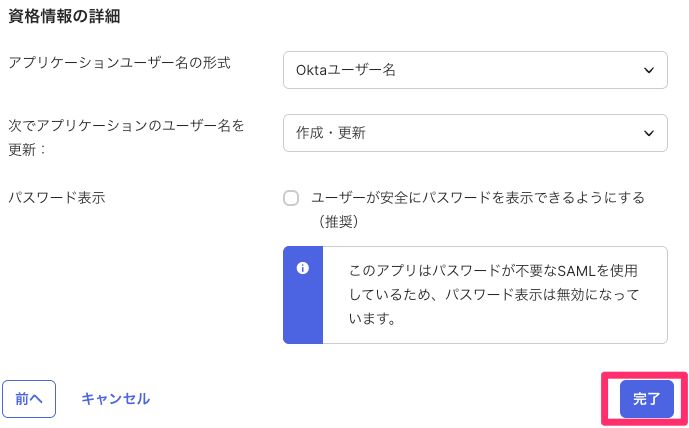This screenshot has width=689, height=428.
Task: Open the 作成・更新 username update dropdown
Action: coord(474,133)
